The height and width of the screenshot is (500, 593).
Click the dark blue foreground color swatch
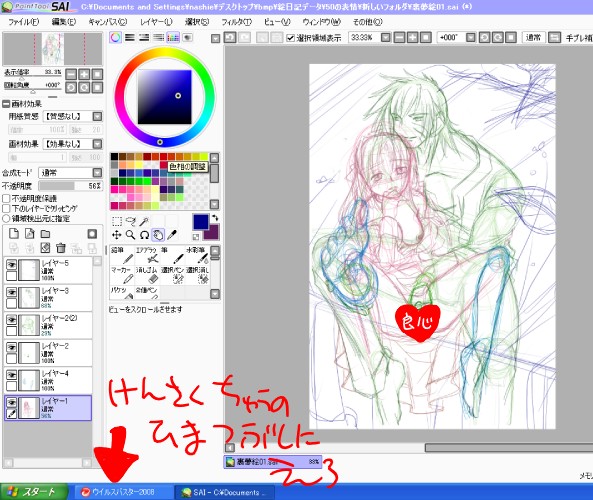(201, 222)
